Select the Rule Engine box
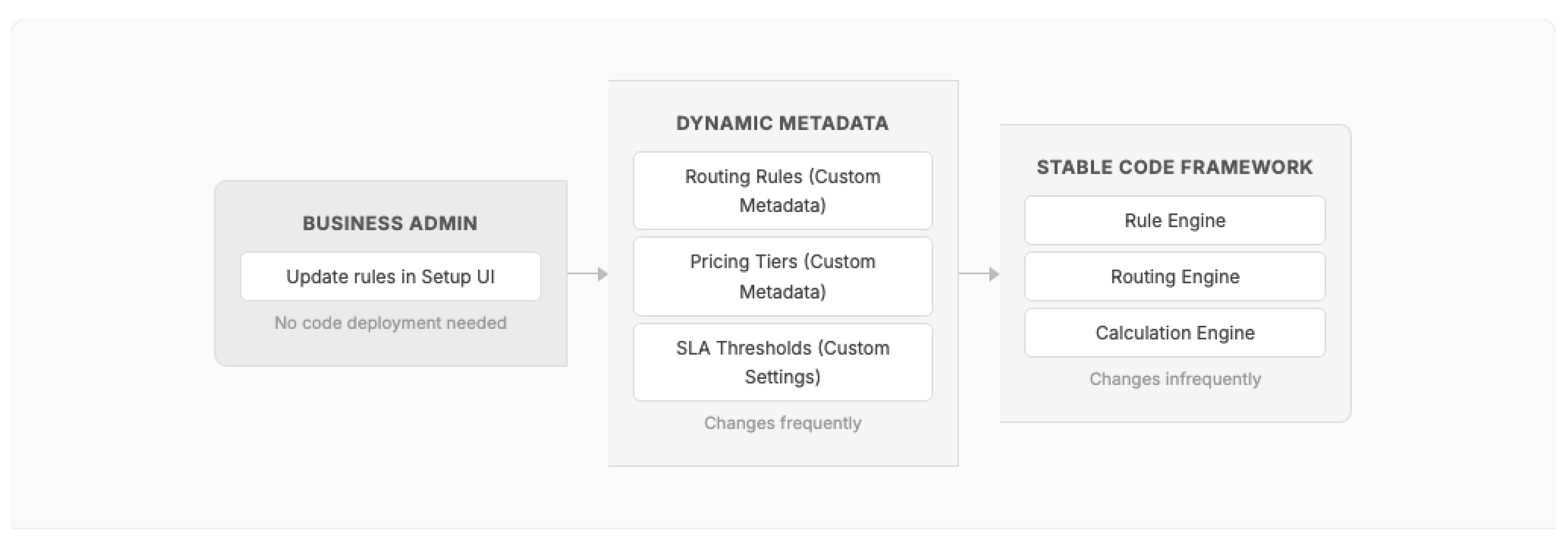 click(1174, 220)
